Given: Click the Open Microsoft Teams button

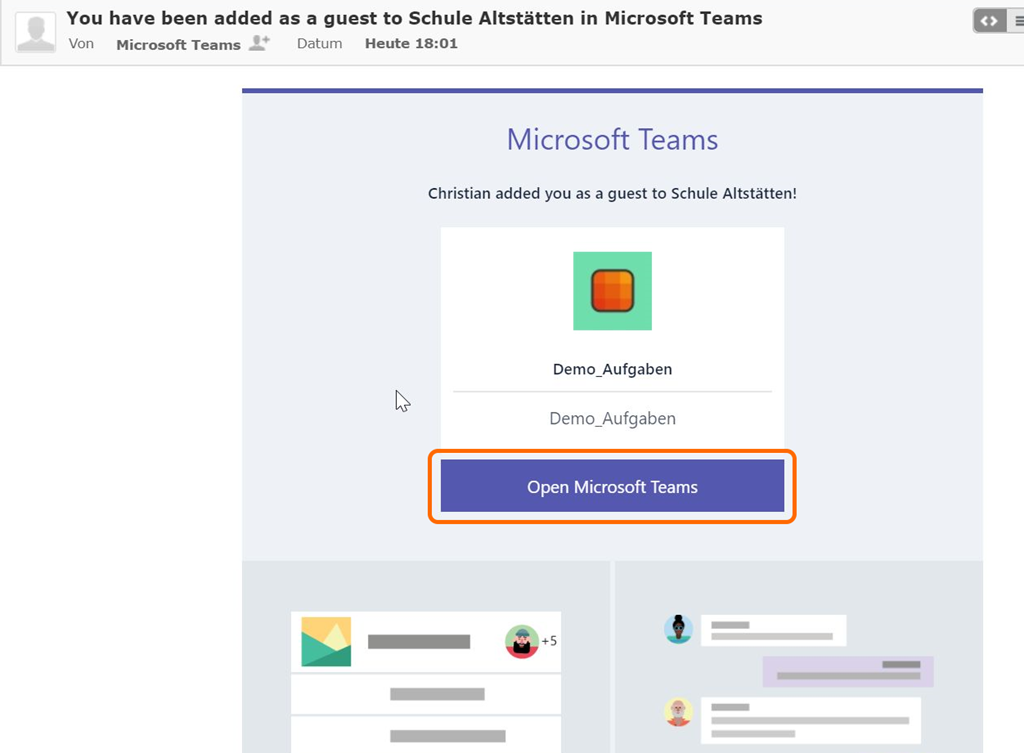Looking at the screenshot, I should [612, 487].
